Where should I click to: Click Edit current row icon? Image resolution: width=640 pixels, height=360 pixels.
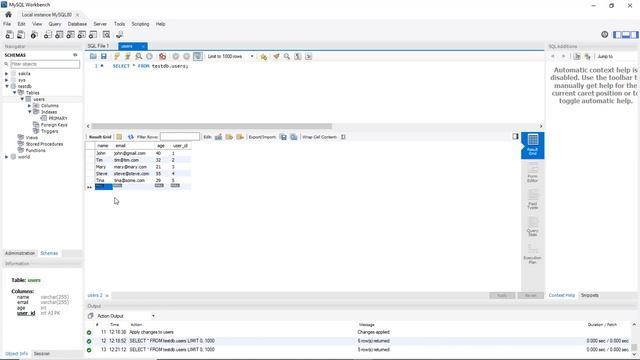click(x=218, y=137)
